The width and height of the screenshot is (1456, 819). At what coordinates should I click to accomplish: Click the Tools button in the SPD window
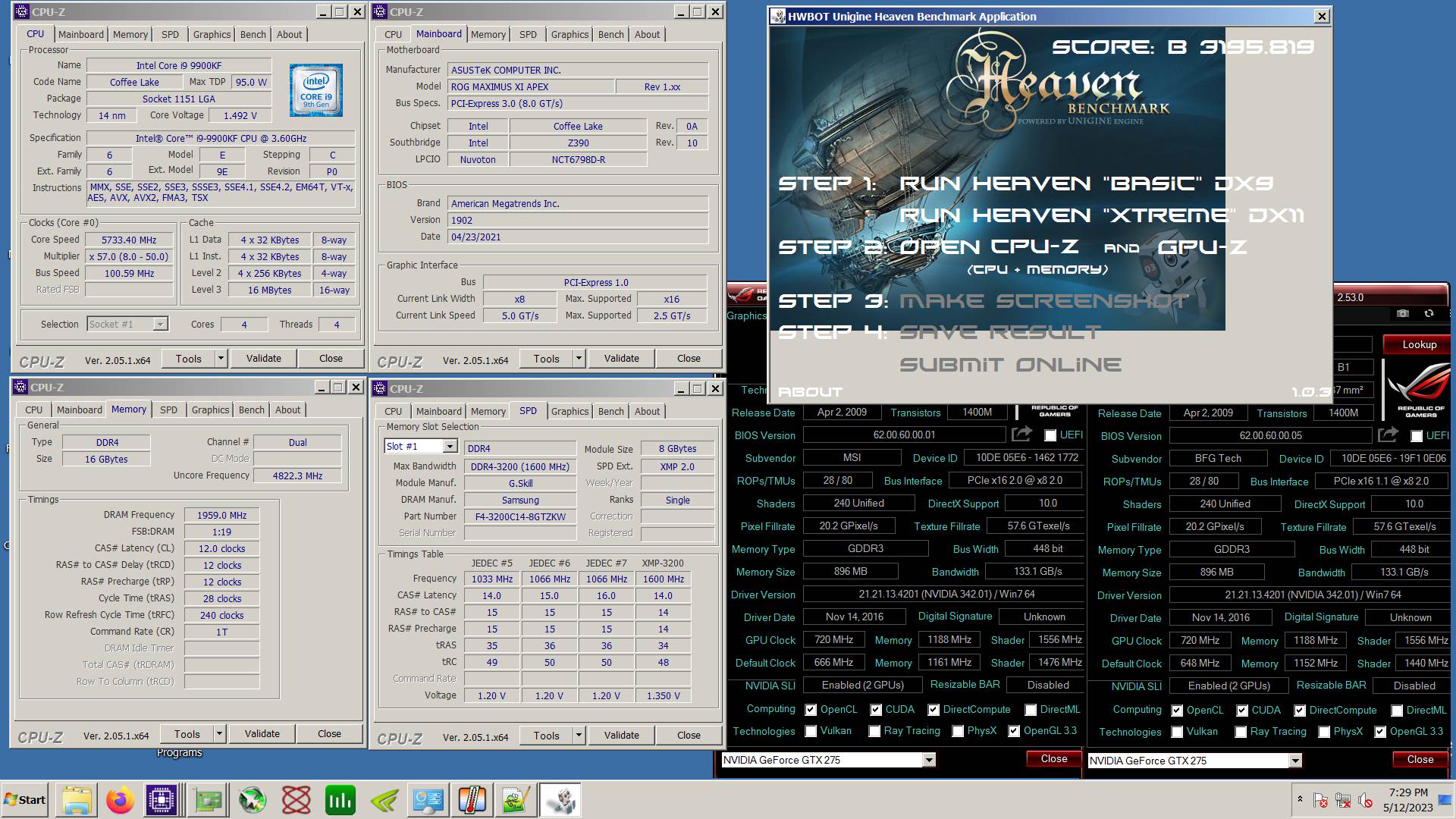547,736
